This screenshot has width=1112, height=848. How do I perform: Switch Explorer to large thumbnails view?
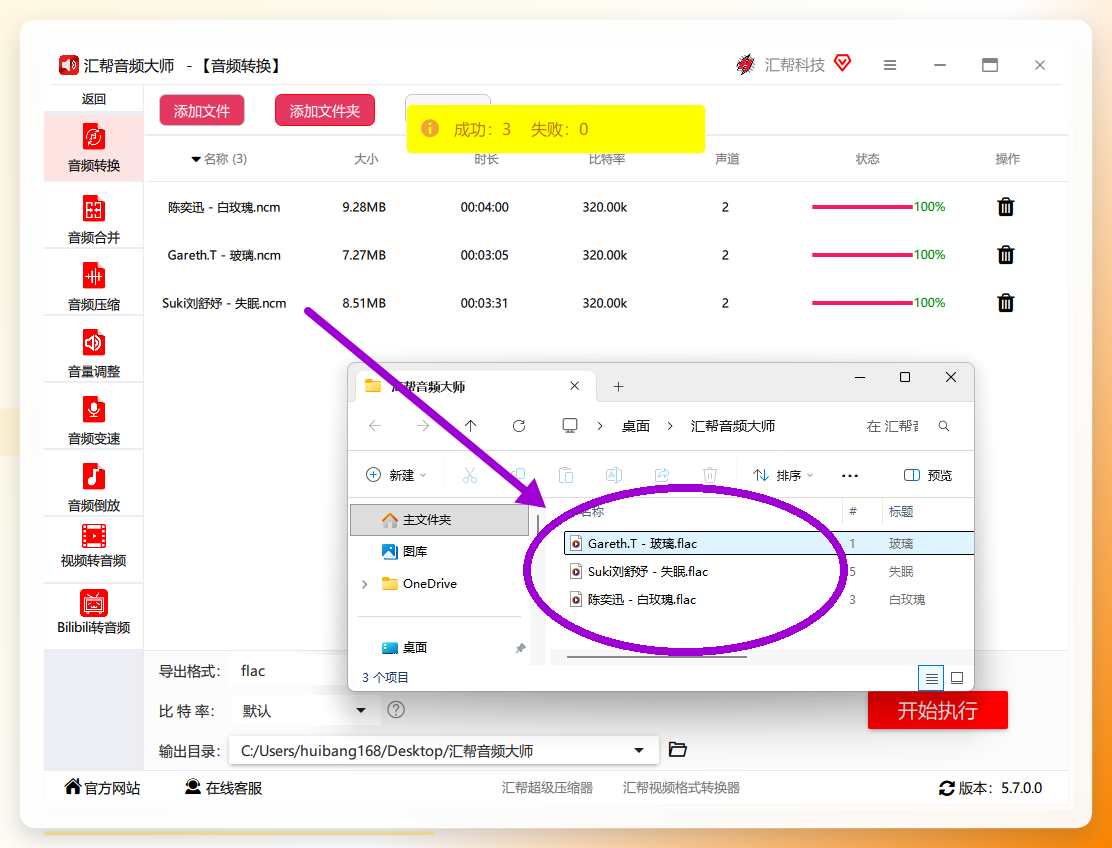(957, 678)
